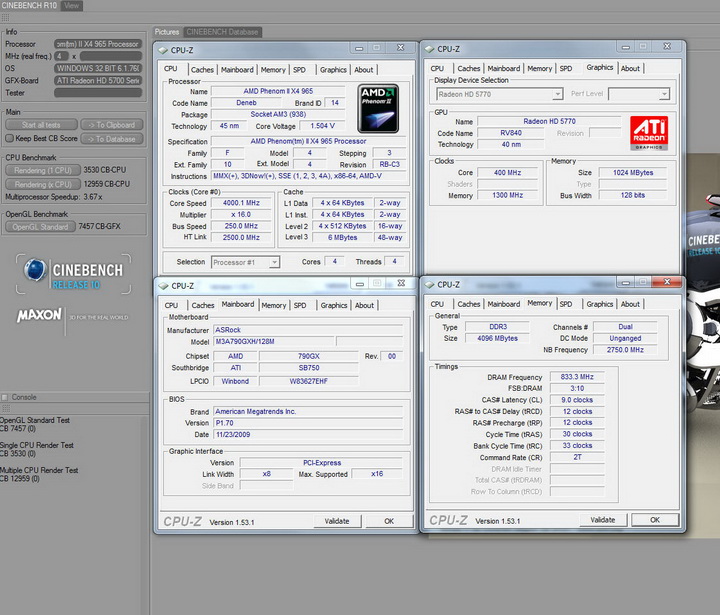Click the GPU Code Name RV840
Image resolution: width=720 pixels, height=615 pixels.
click(x=511, y=133)
